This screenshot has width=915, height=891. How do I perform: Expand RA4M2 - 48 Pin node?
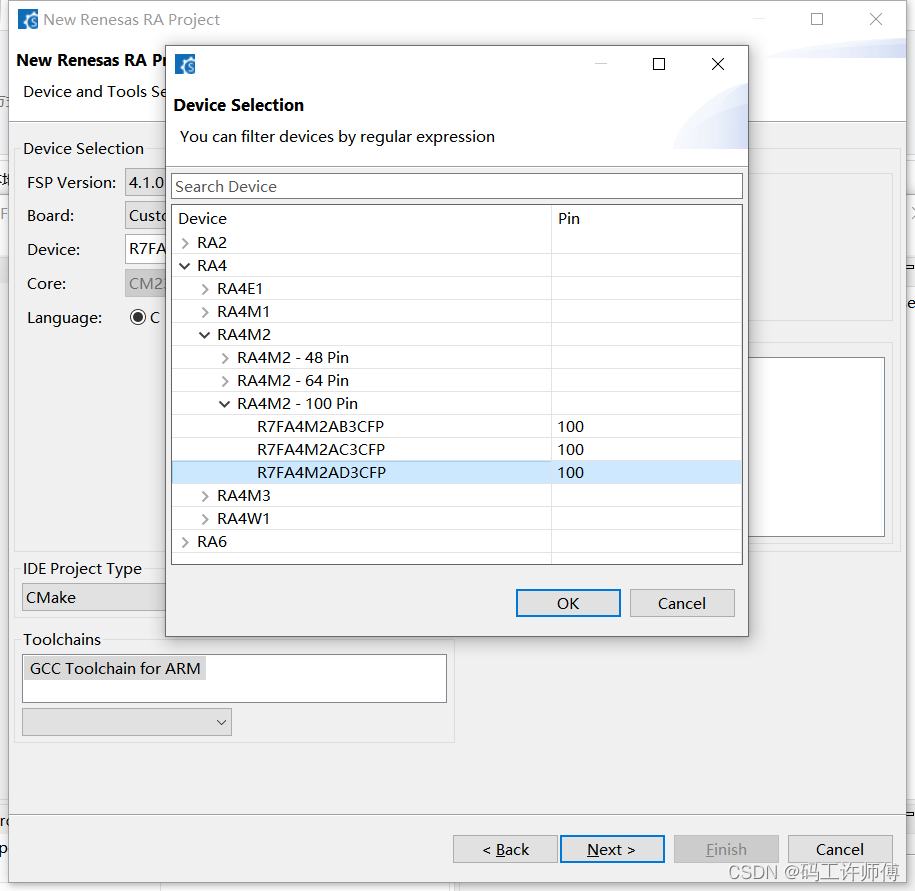225,358
